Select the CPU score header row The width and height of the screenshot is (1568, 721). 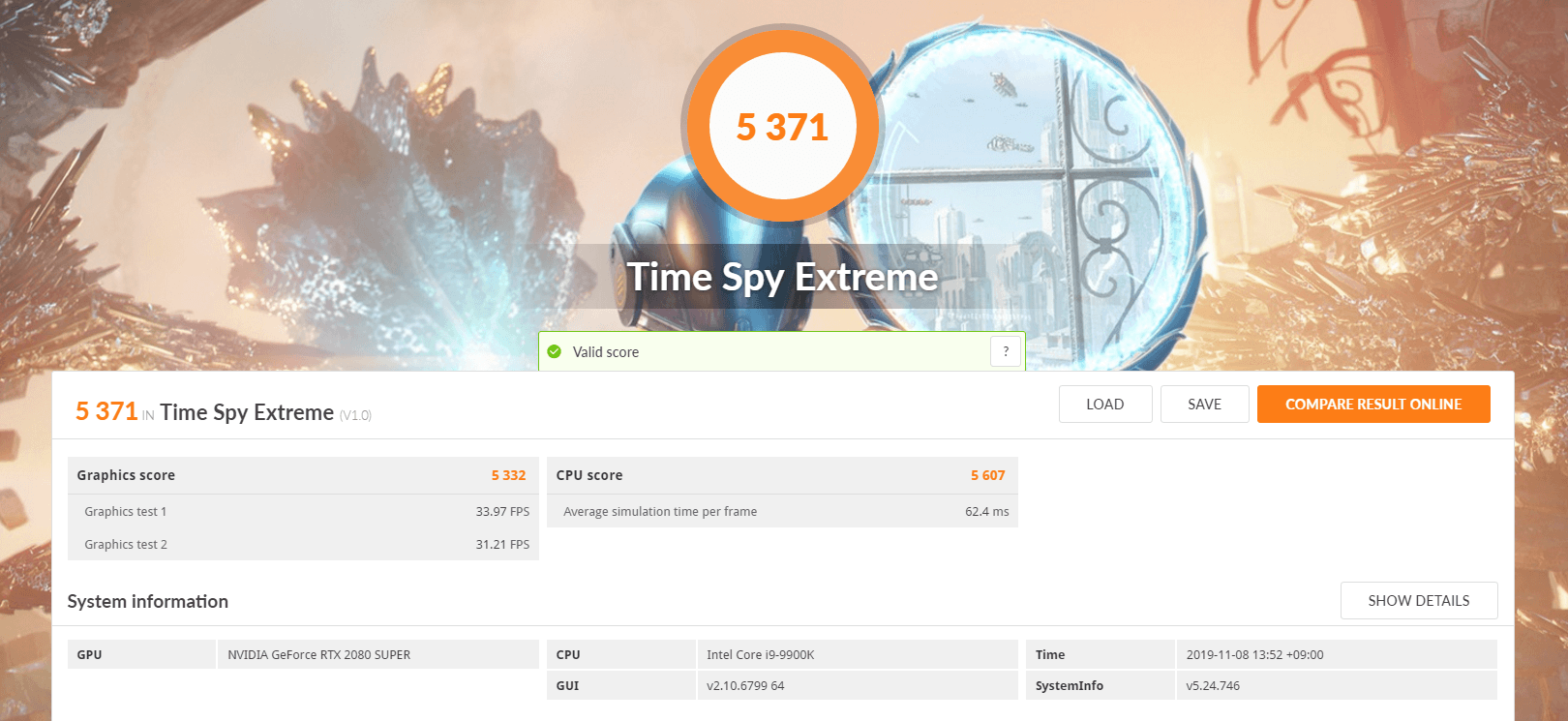[782, 475]
